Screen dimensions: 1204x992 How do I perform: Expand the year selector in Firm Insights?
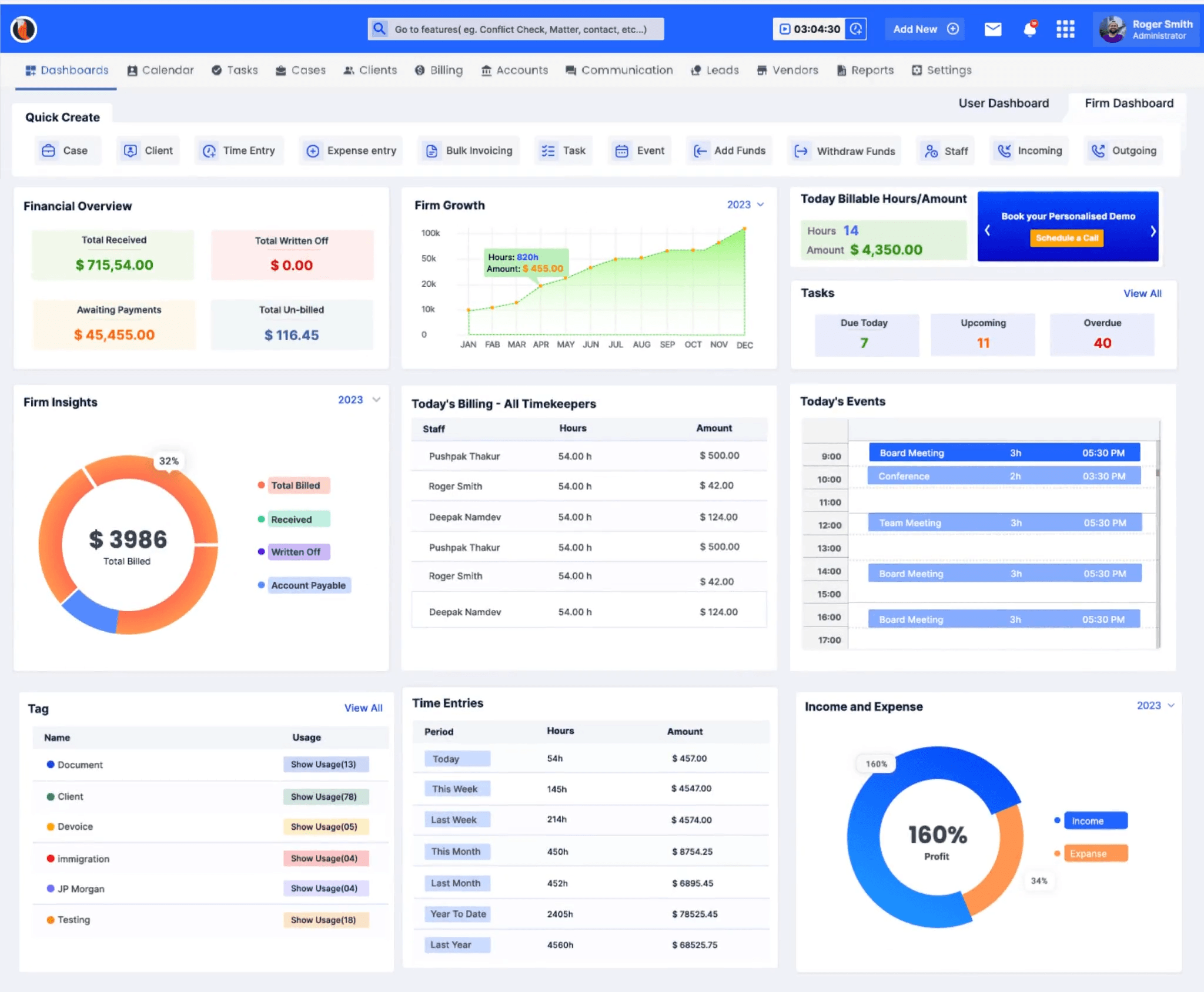click(359, 400)
